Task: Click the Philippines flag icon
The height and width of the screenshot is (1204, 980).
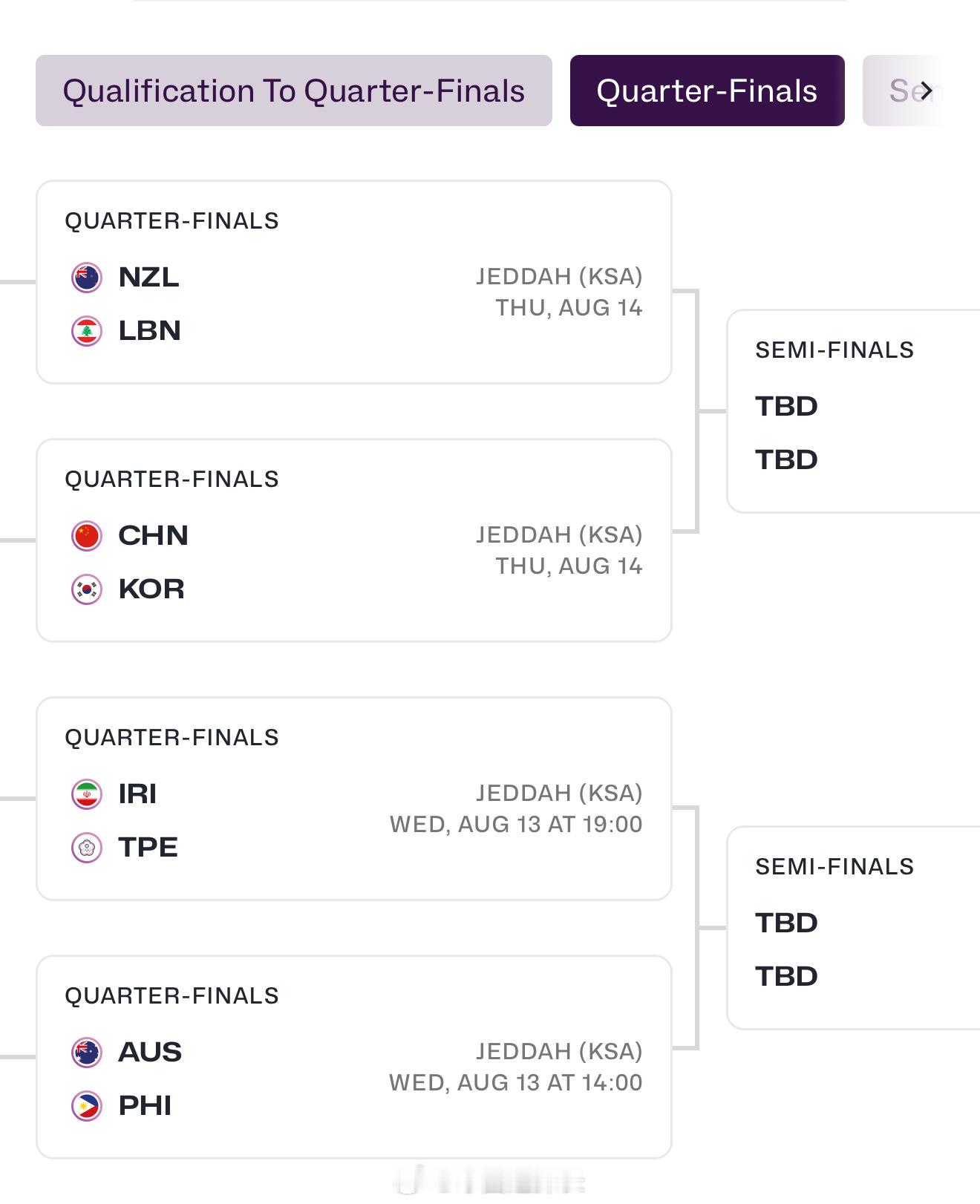Action: click(87, 1106)
